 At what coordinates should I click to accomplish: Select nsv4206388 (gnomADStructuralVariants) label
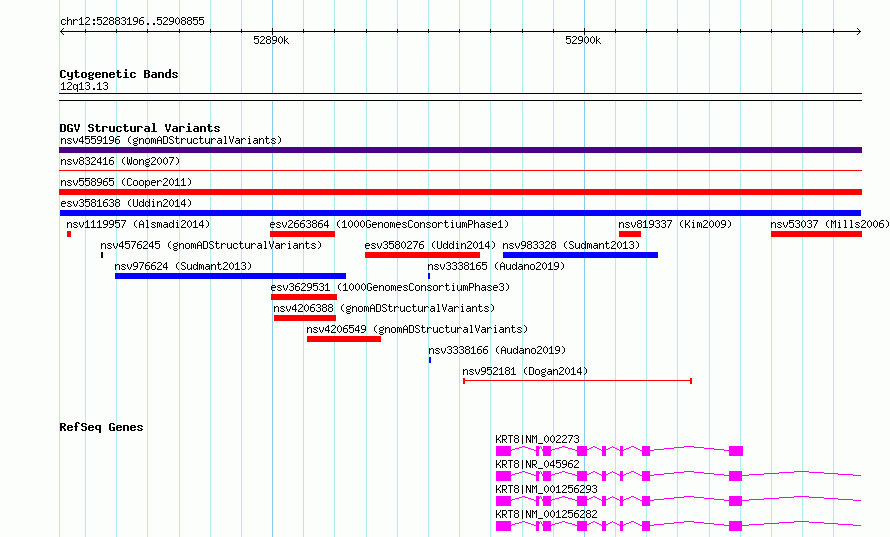pyautogui.click(x=384, y=308)
